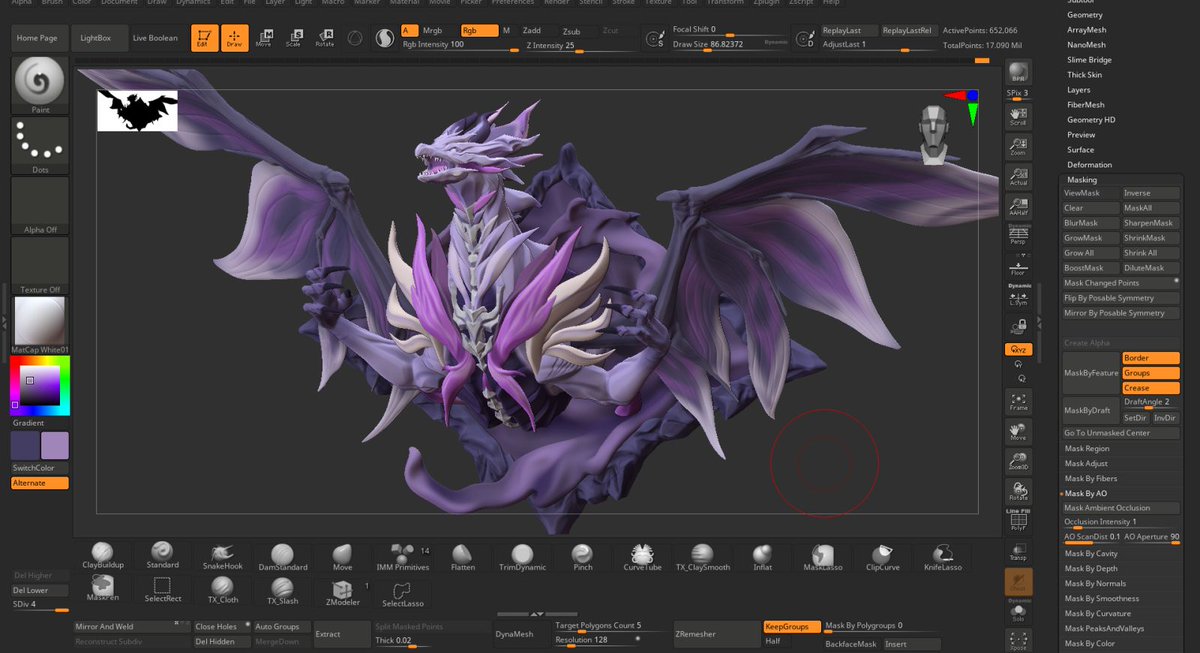This screenshot has width=1200, height=653.
Task: Open the Mask By Color section
Action: tap(1090, 643)
